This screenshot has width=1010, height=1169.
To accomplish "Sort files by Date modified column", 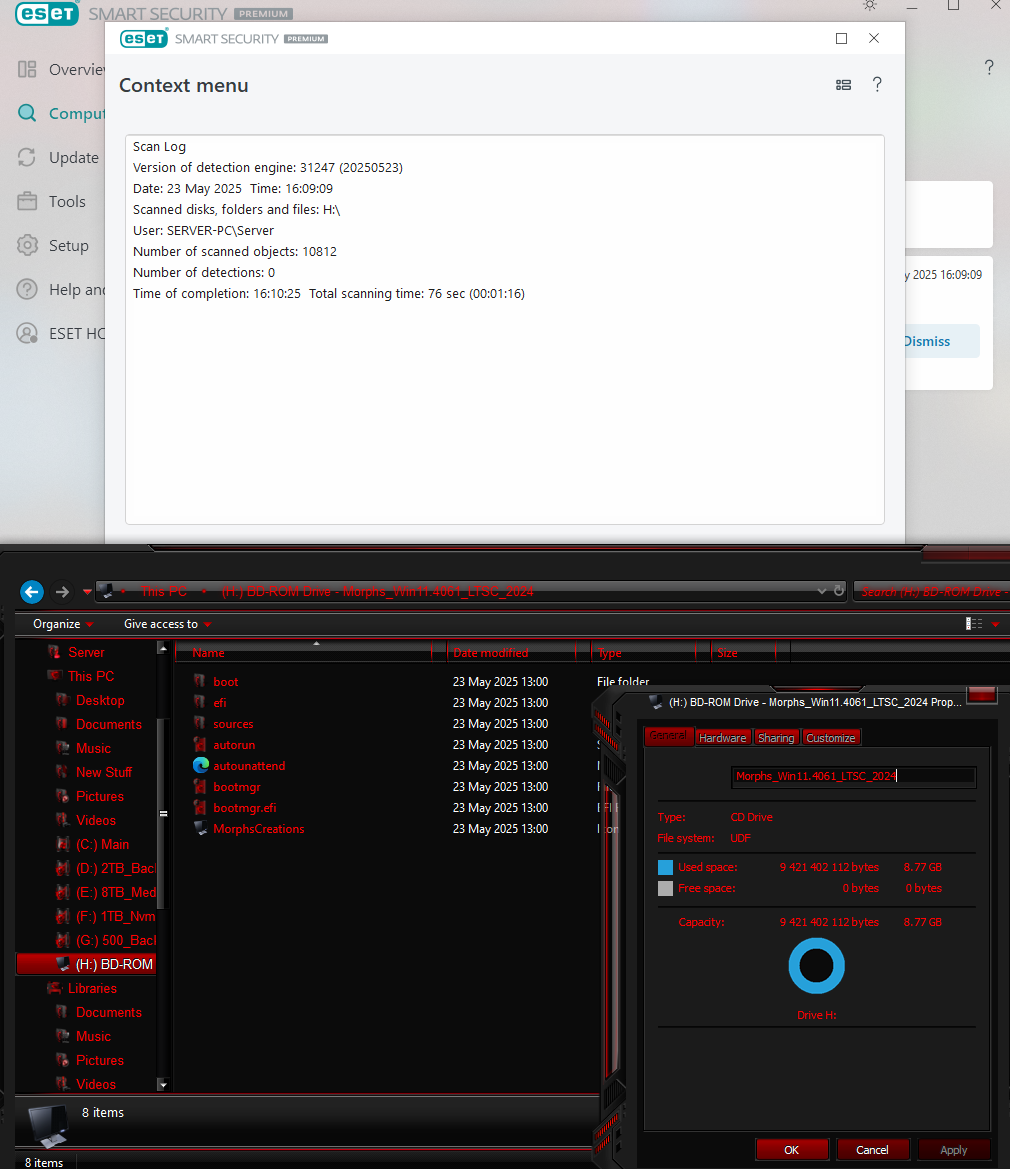I will click(x=513, y=652).
